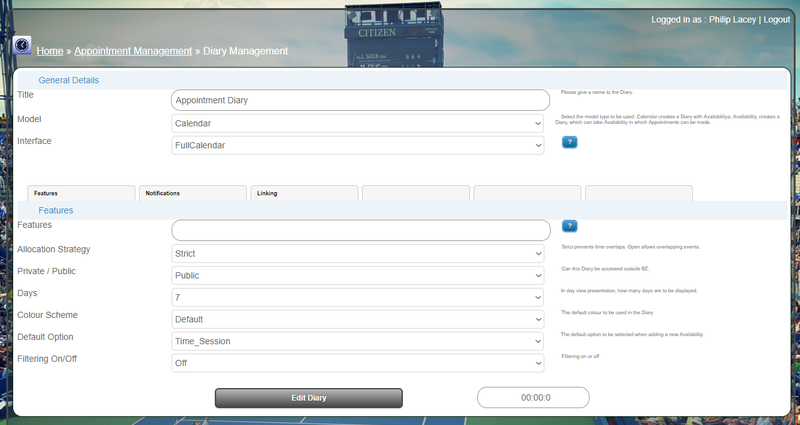800x425 pixels.
Task: Open the Model dropdown showing Calendar
Action: tap(358, 123)
